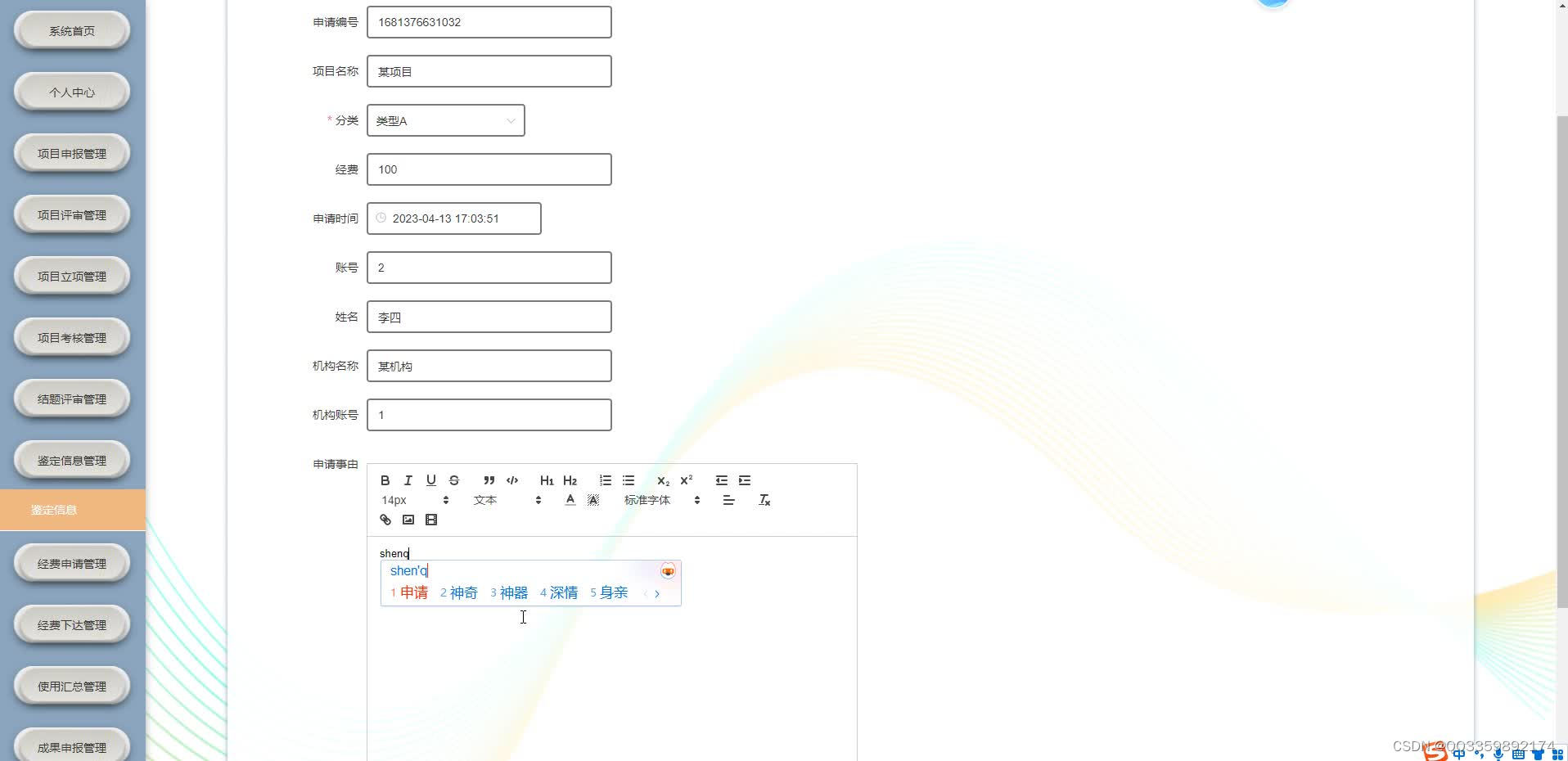1568x761 pixels.
Task: Open Sogou toolbox grid icon
Action: tap(1557, 754)
